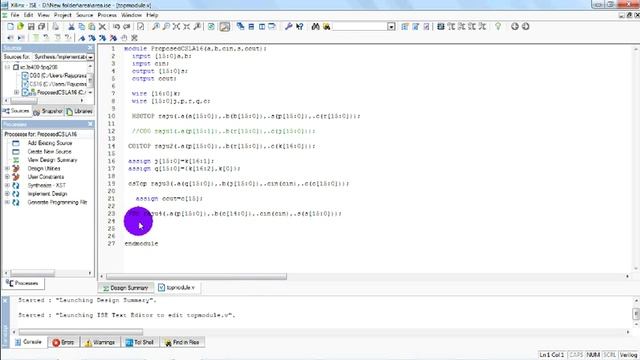Image resolution: width=640 pixels, height=360 pixels.
Task: Open the Errors tab
Action: point(63,342)
